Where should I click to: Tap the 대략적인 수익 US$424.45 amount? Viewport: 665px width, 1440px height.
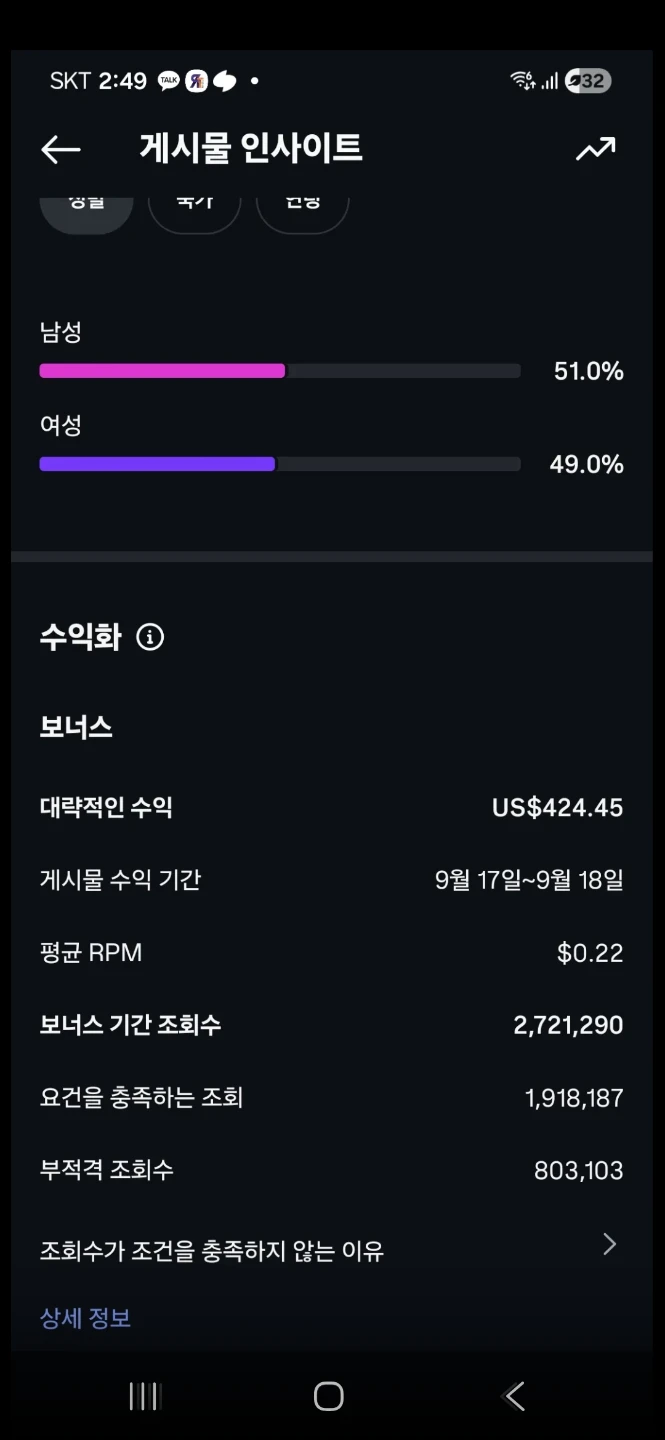[558, 807]
